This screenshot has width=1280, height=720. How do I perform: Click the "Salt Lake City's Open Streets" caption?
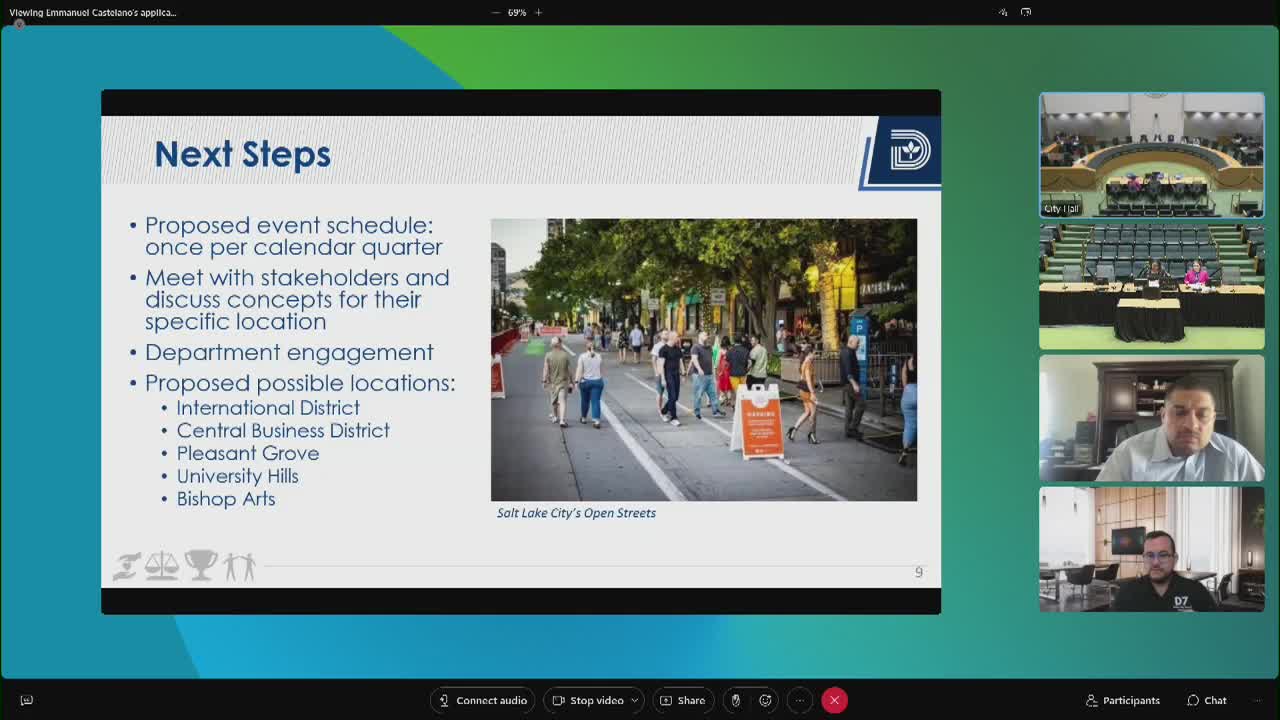coord(576,513)
